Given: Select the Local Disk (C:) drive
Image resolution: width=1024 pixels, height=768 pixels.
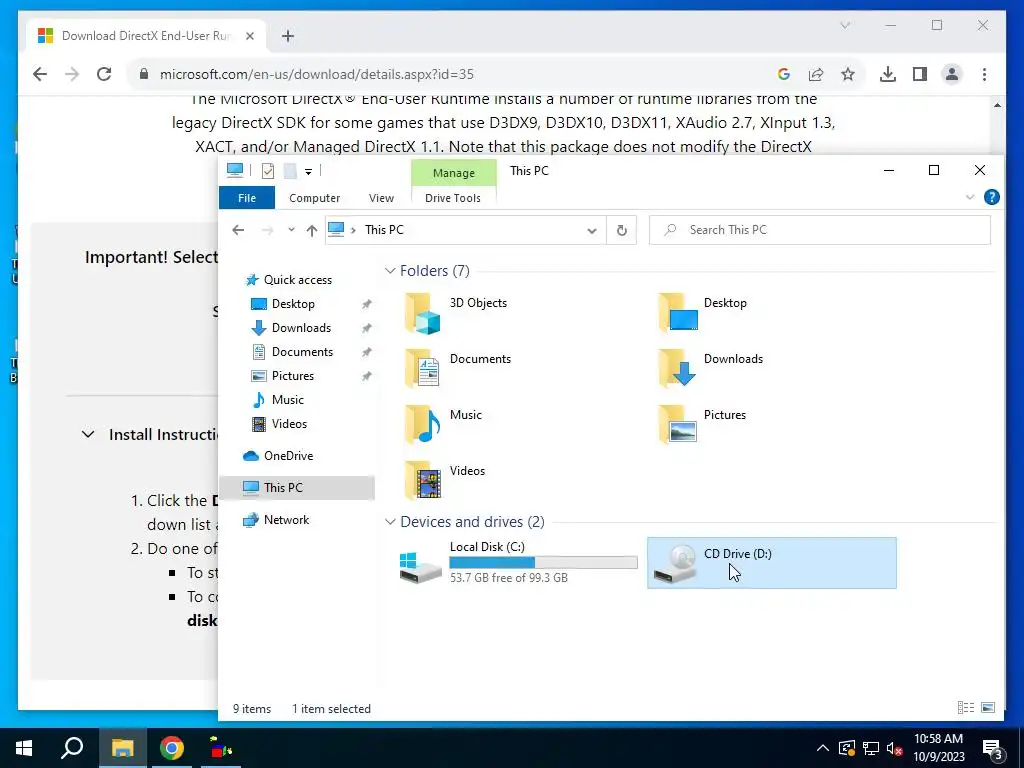Looking at the screenshot, I should tap(519, 563).
